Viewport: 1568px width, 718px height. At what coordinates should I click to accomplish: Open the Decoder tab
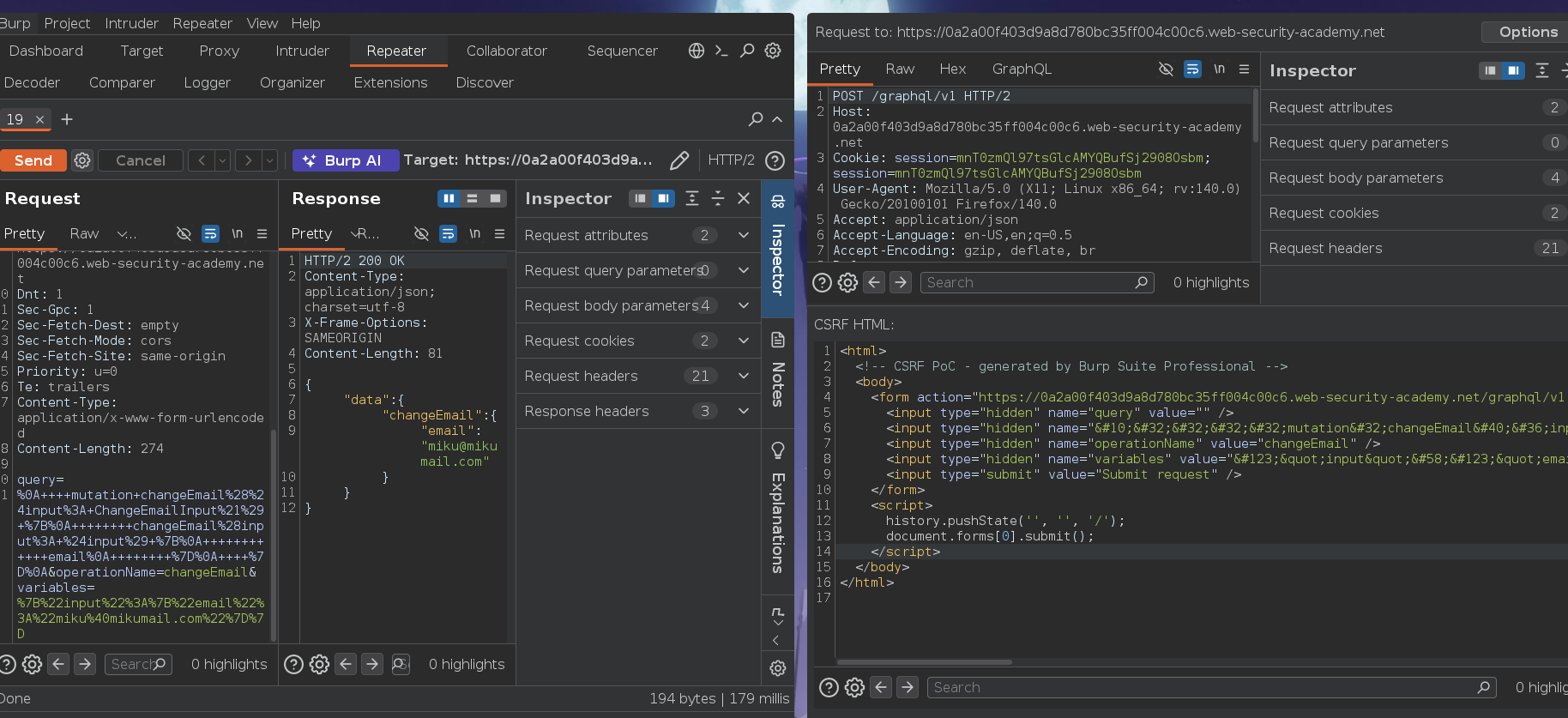pos(32,82)
